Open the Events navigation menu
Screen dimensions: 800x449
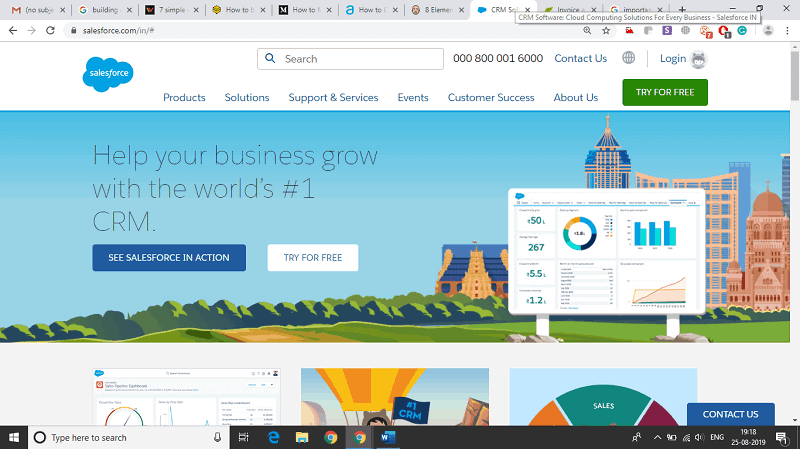pyautogui.click(x=413, y=97)
